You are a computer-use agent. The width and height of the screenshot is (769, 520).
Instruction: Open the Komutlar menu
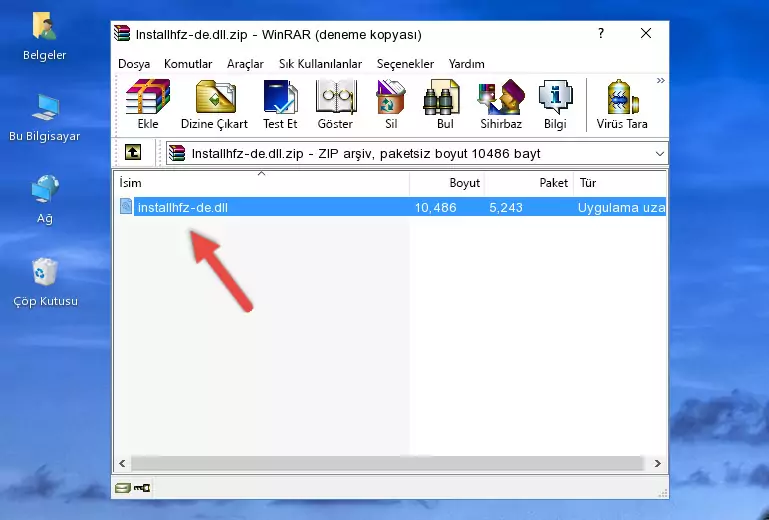click(188, 64)
